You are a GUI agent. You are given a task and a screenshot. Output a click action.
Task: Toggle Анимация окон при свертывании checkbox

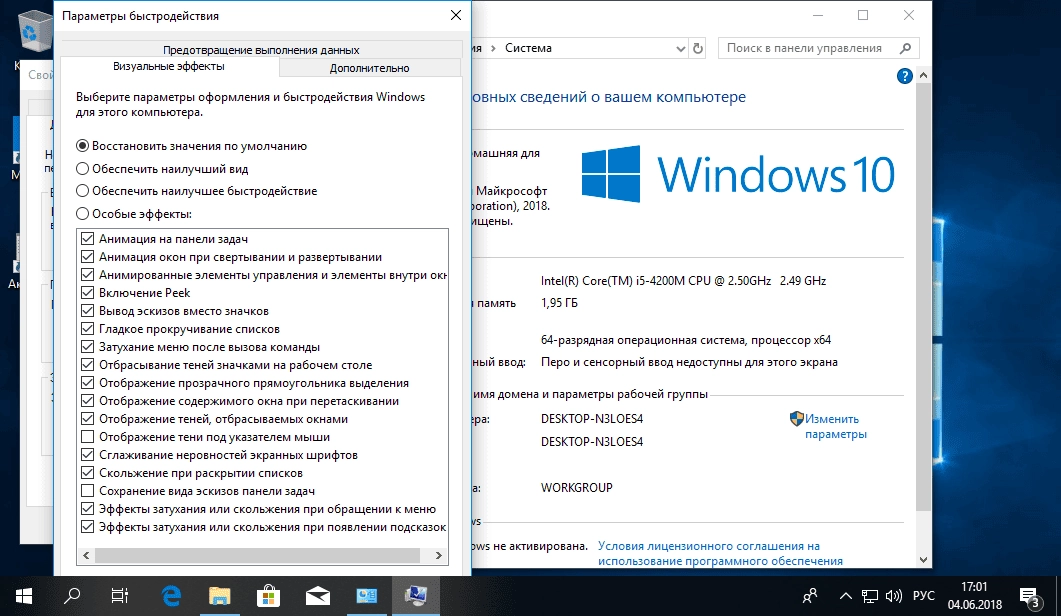tap(87, 257)
